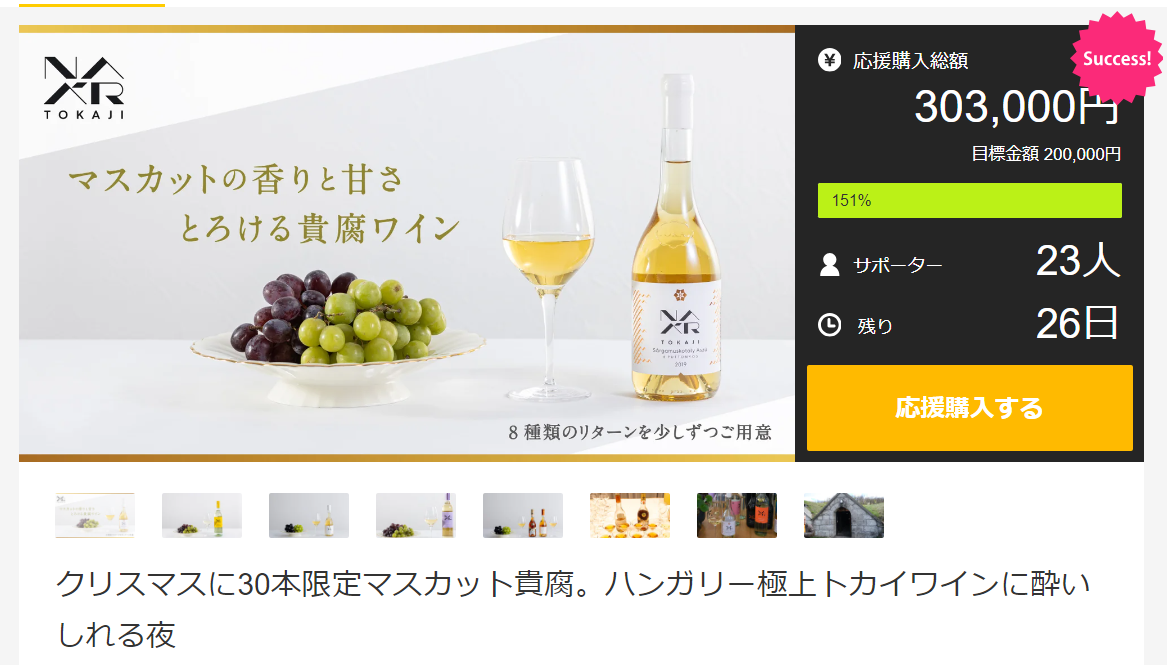Open the stone wine cellar thumbnail
This screenshot has height=665, width=1167.
point(844,515)
